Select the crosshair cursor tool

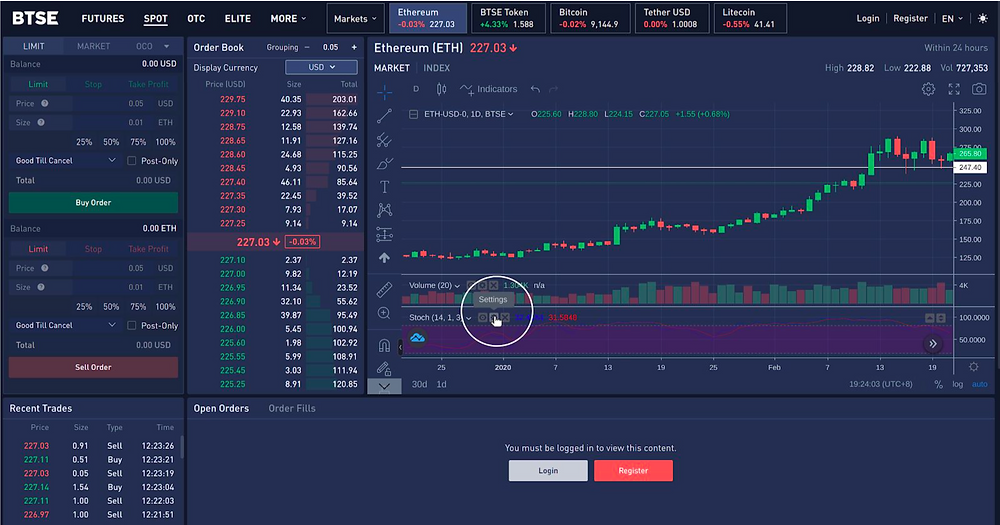pos(384,93)
